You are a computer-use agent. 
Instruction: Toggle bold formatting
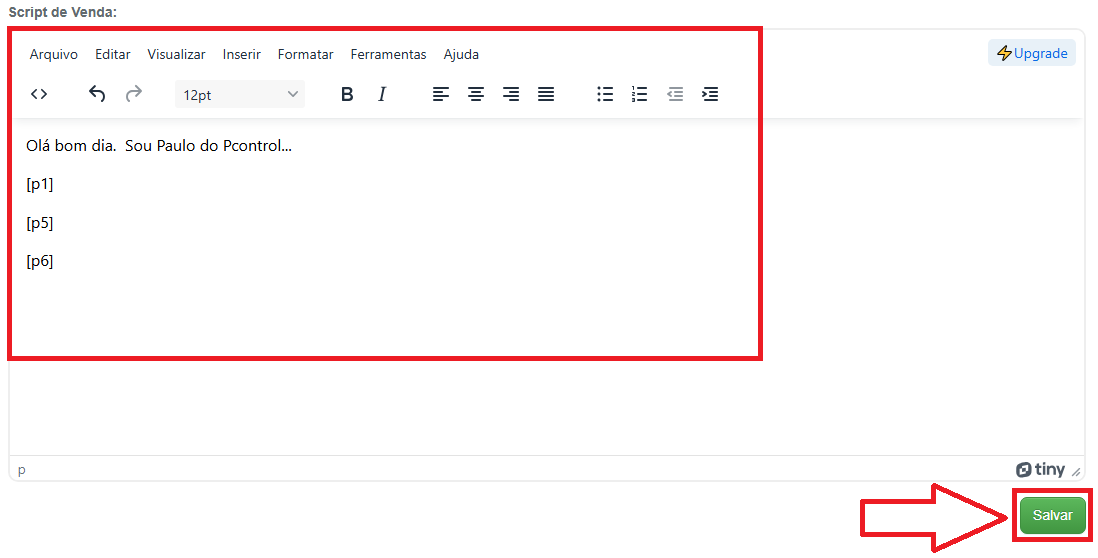[x=347, y=94]
